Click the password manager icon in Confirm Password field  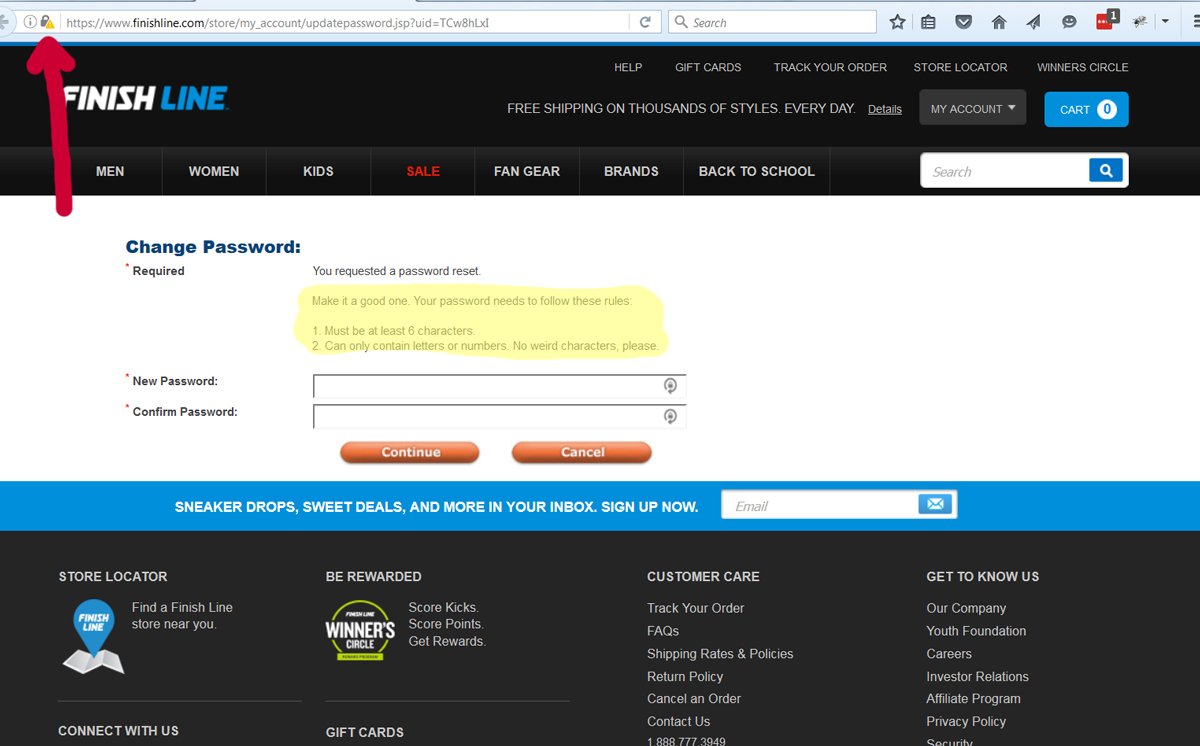[671, 416]
